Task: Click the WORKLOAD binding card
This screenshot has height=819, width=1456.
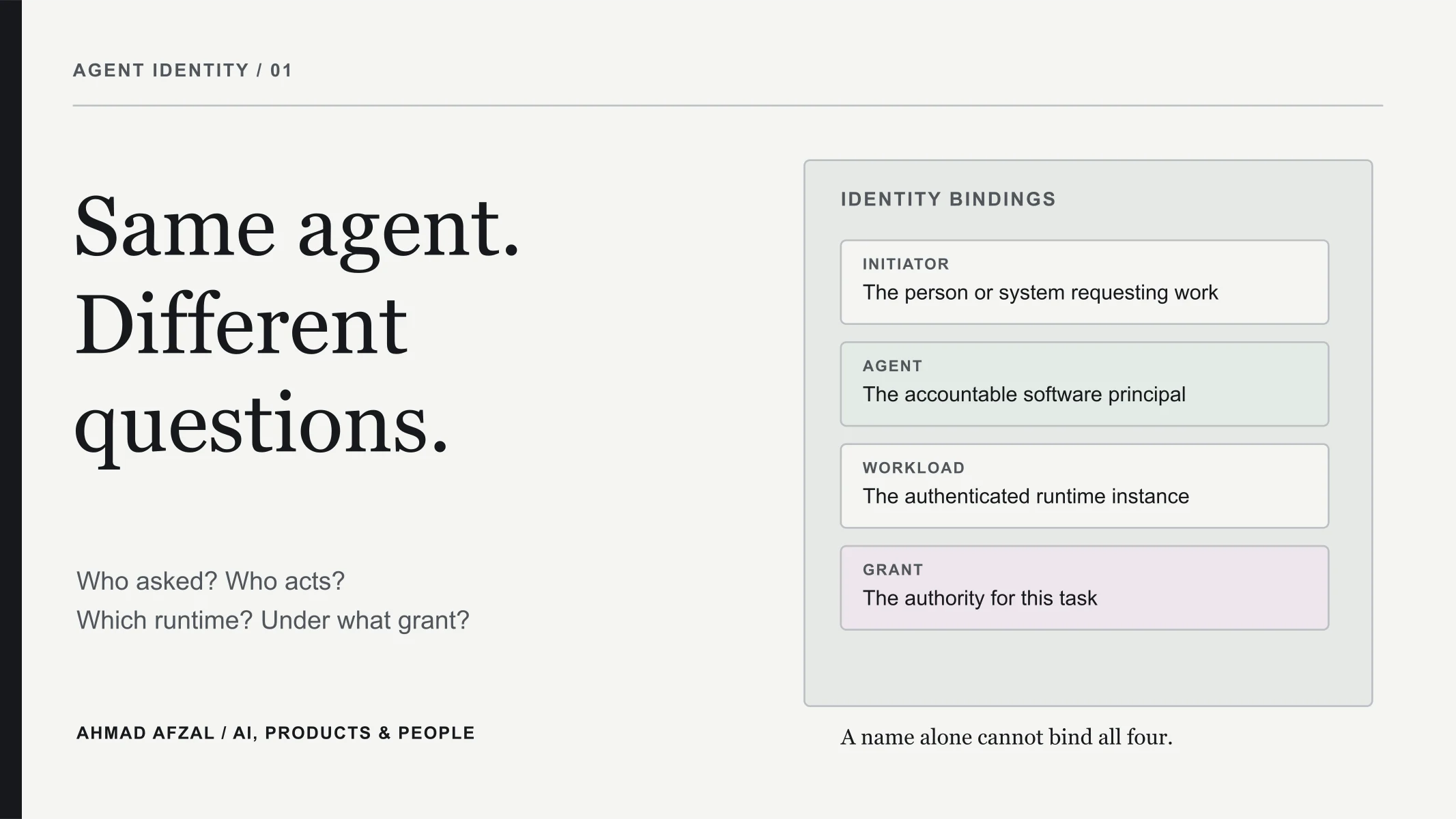Action: pos(1084,486)
